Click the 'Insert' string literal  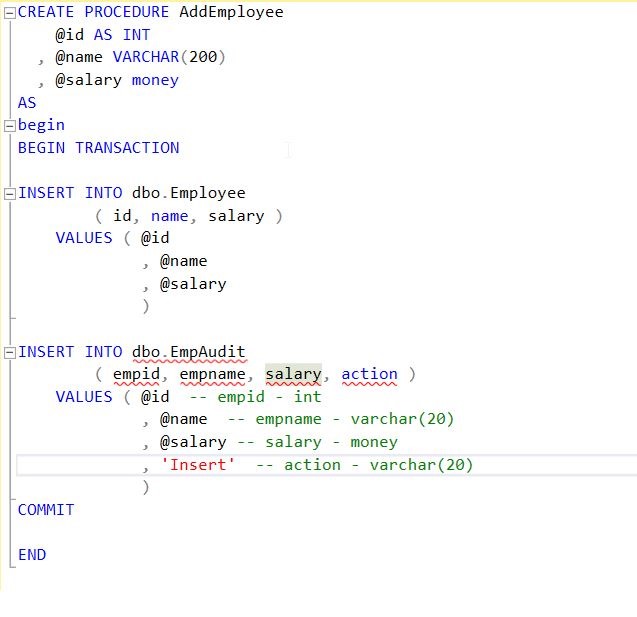pos(202,464)
